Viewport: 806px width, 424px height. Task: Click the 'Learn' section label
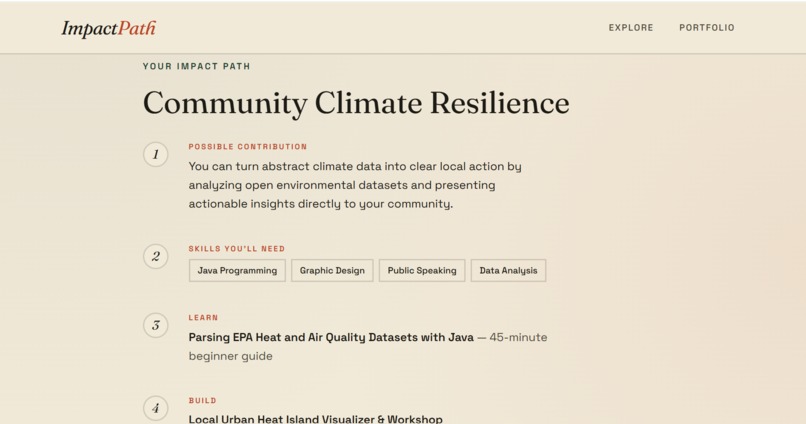tap(204, 318)
